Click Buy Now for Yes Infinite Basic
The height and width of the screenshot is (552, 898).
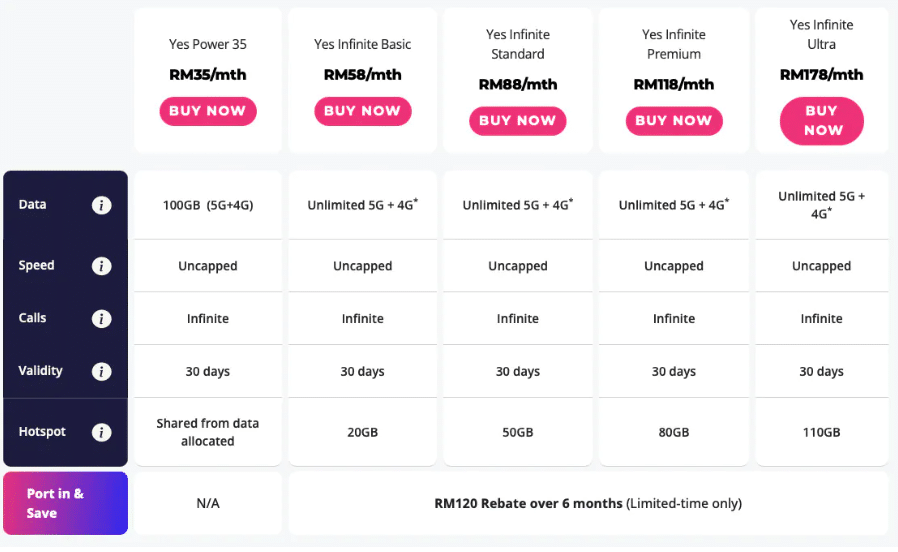[x=363, y=111]
